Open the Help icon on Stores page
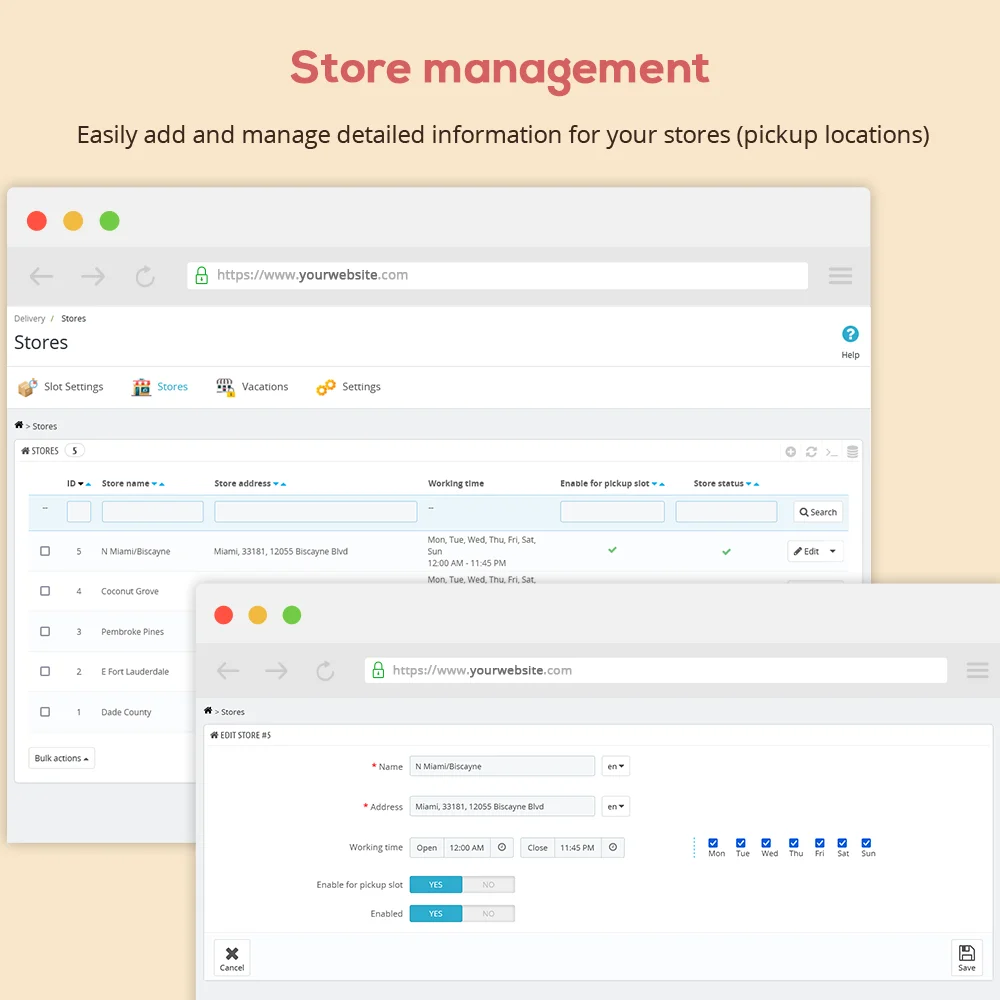 pyautogui.click(x=850, y=334)
